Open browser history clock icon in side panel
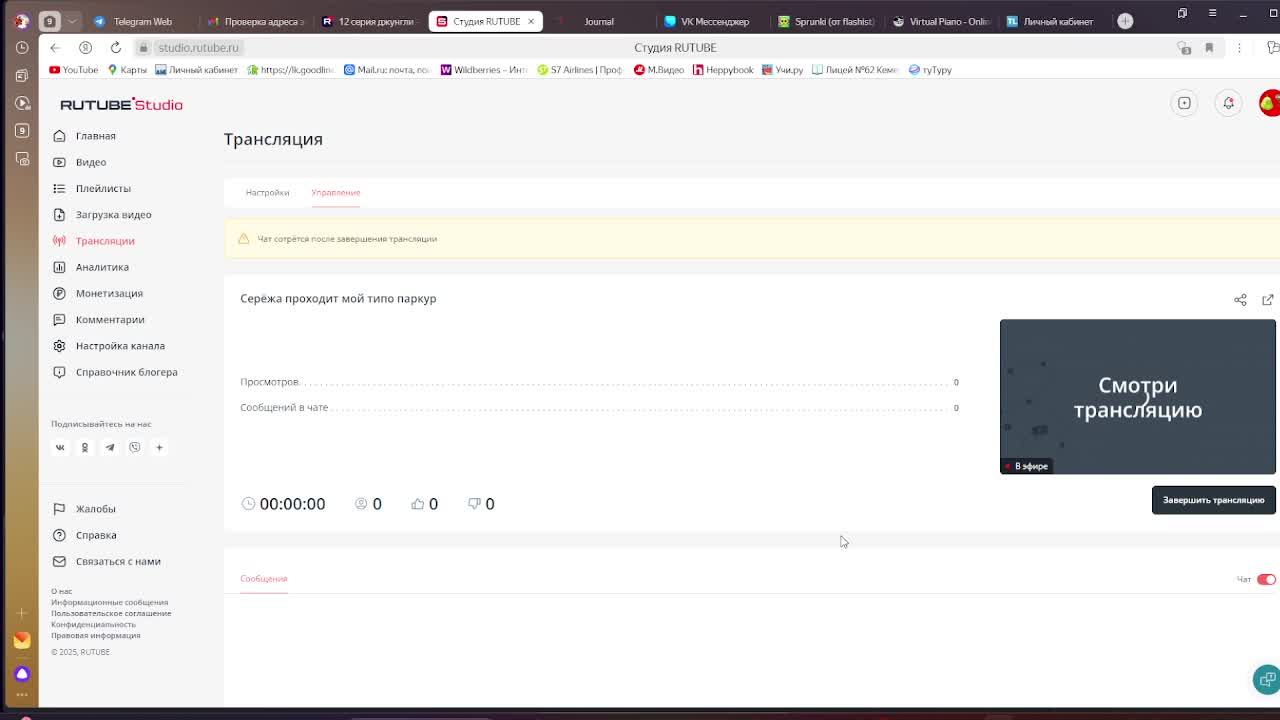The image size is (1280, 720). tap(22, 47)
